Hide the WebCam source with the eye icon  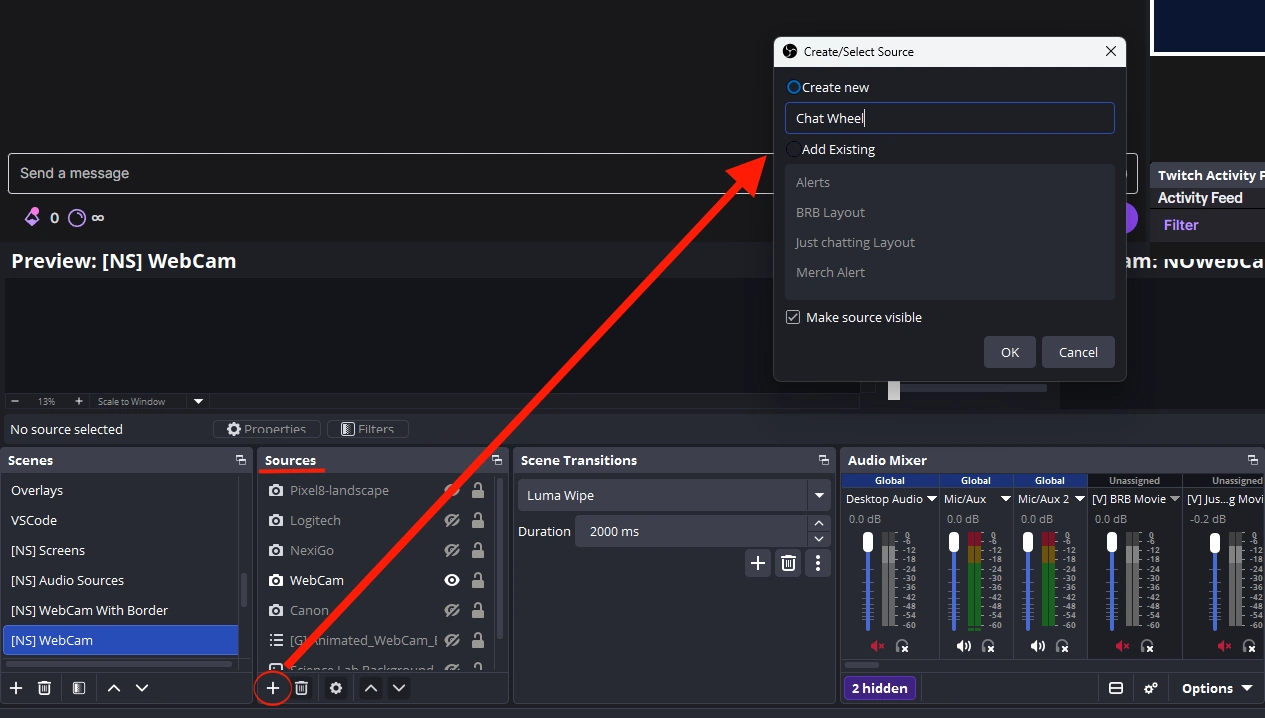[452, 580]
